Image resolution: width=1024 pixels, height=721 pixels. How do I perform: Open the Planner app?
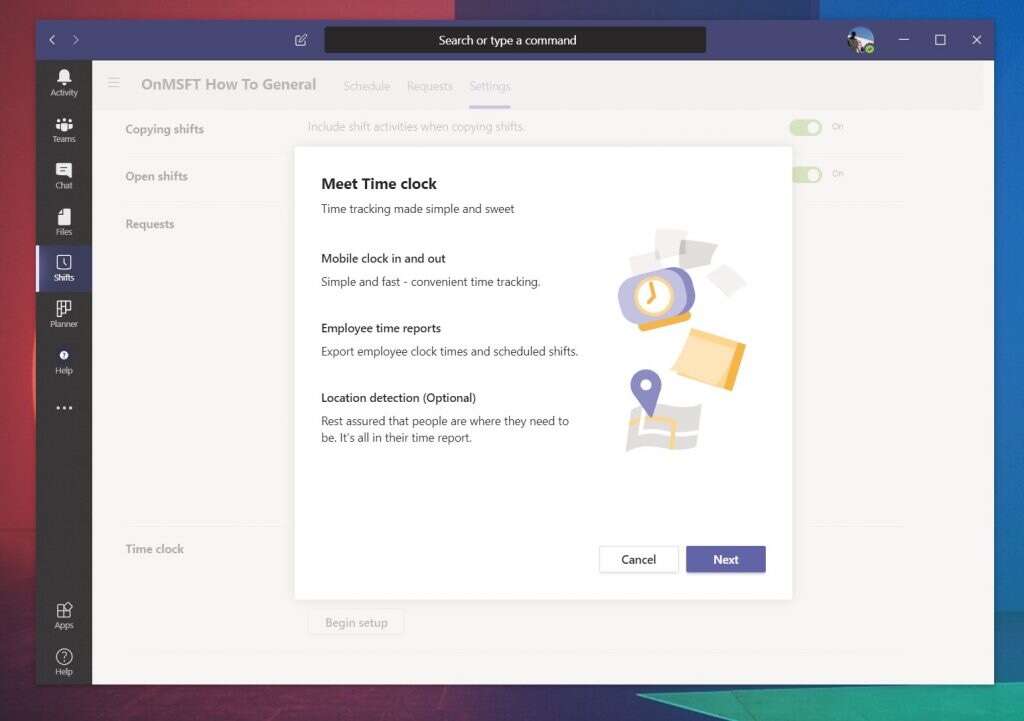pos(63,315)
